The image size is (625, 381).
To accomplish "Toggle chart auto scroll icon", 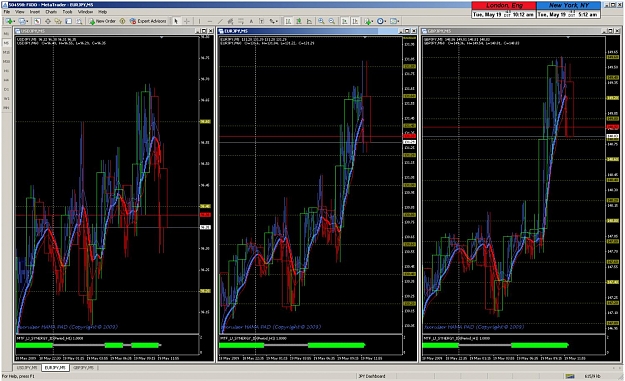I will pyautogui.click(x=345, y=21).
